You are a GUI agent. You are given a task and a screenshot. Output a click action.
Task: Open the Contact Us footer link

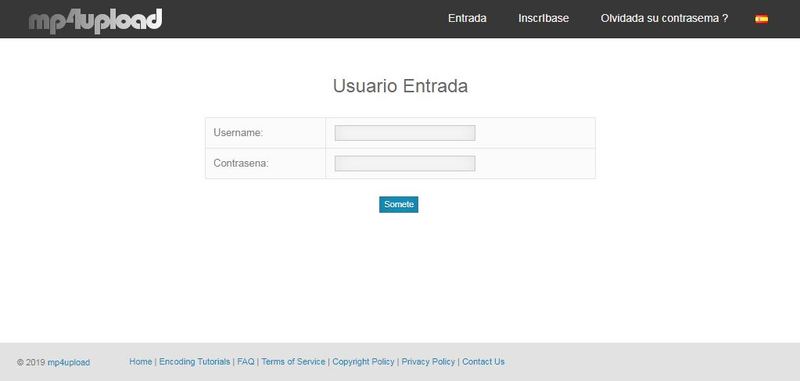click(x=483, y=362)
